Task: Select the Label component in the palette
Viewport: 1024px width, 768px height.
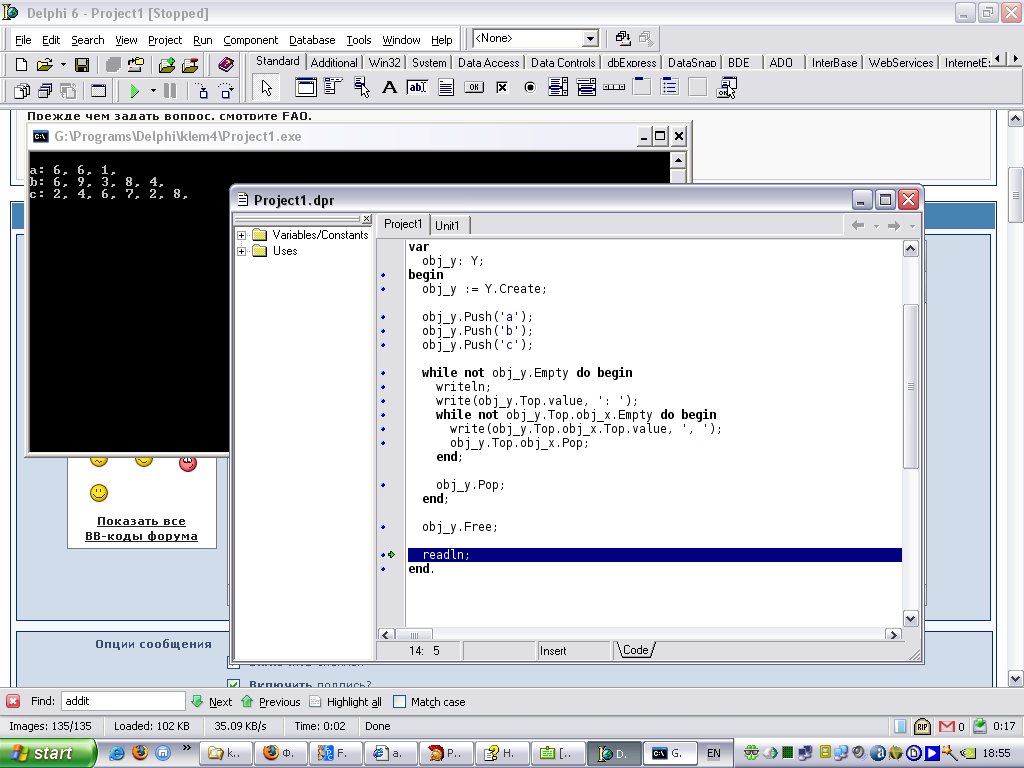Action: tap(390, 88)
